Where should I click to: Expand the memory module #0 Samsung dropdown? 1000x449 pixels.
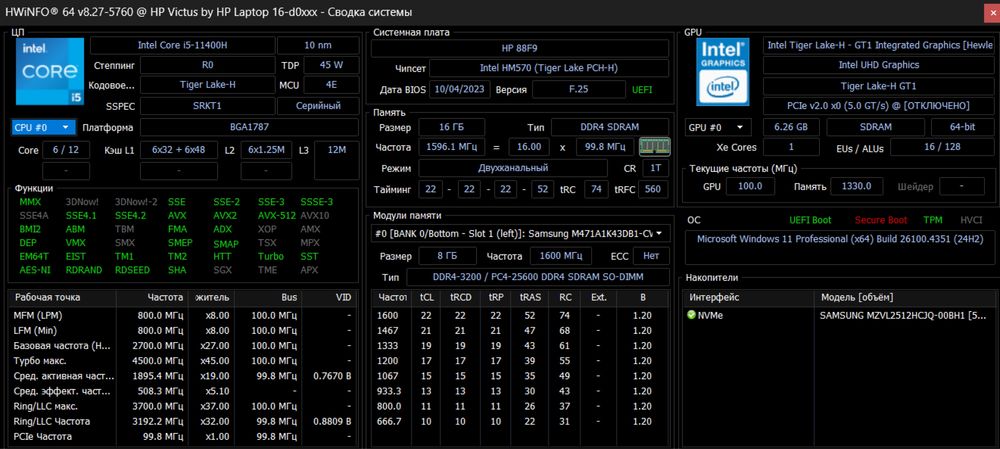tap(521, 233)
